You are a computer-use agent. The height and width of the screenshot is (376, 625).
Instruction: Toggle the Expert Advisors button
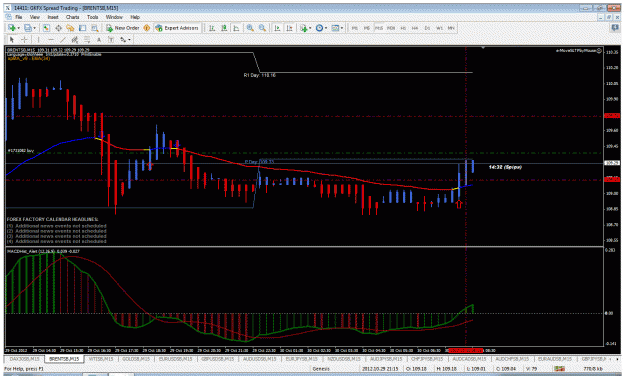[177, 28]
